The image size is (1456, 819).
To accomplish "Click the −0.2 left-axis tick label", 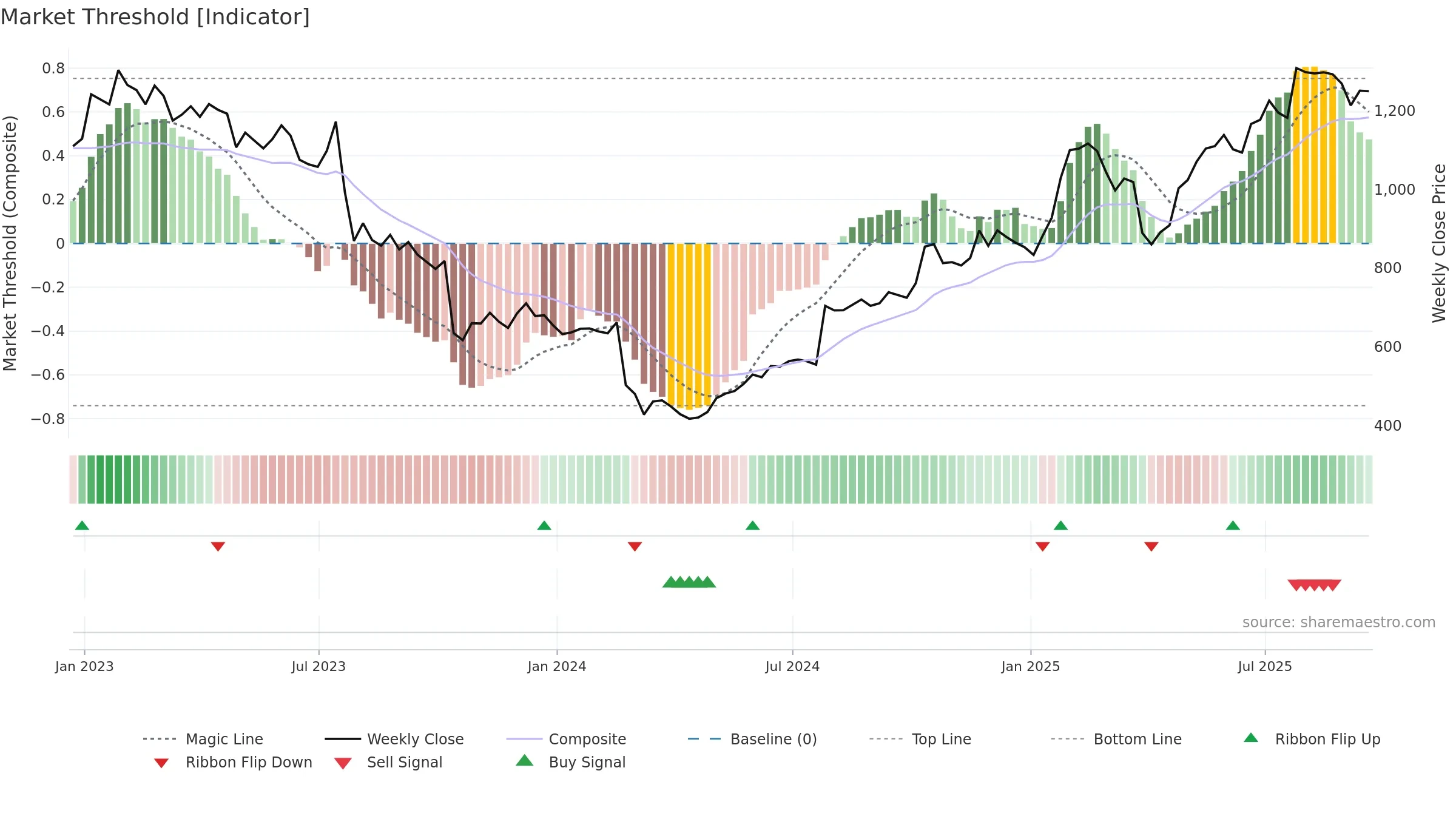I will pyautogui.click(x=48, y=288).
